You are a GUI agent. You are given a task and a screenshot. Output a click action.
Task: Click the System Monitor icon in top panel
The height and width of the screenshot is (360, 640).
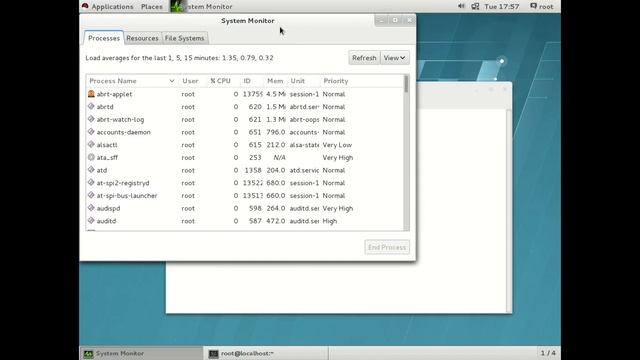click(177, 6)
